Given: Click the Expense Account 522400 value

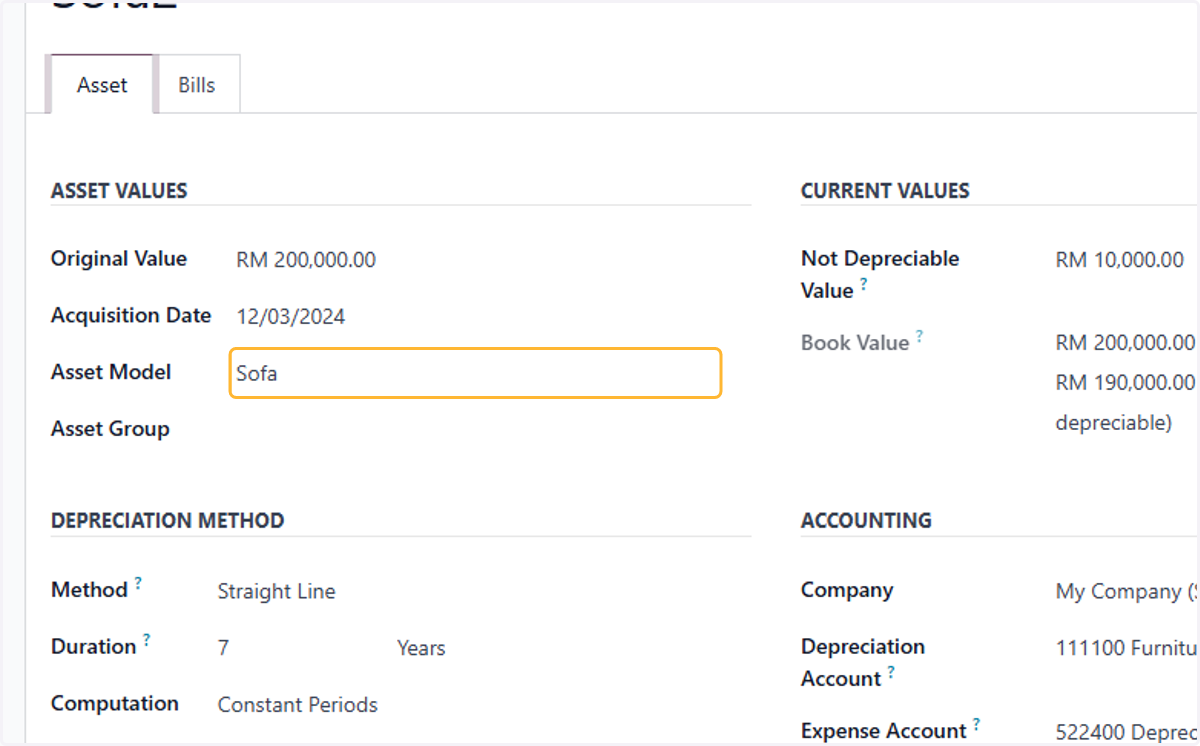Looking at the screenshot, I should pyautogui.click(x=1127, y=732).
